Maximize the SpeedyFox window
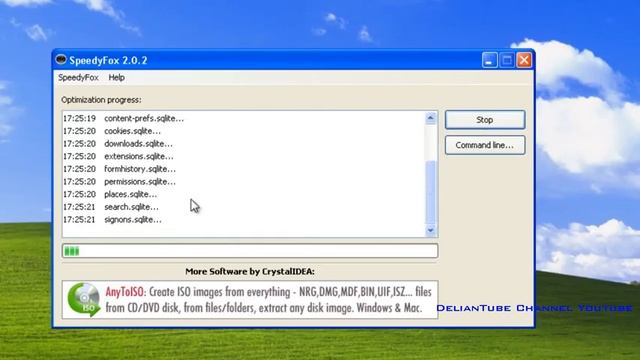This screenshot has width=640, height=360. click(x=507, y=60)
